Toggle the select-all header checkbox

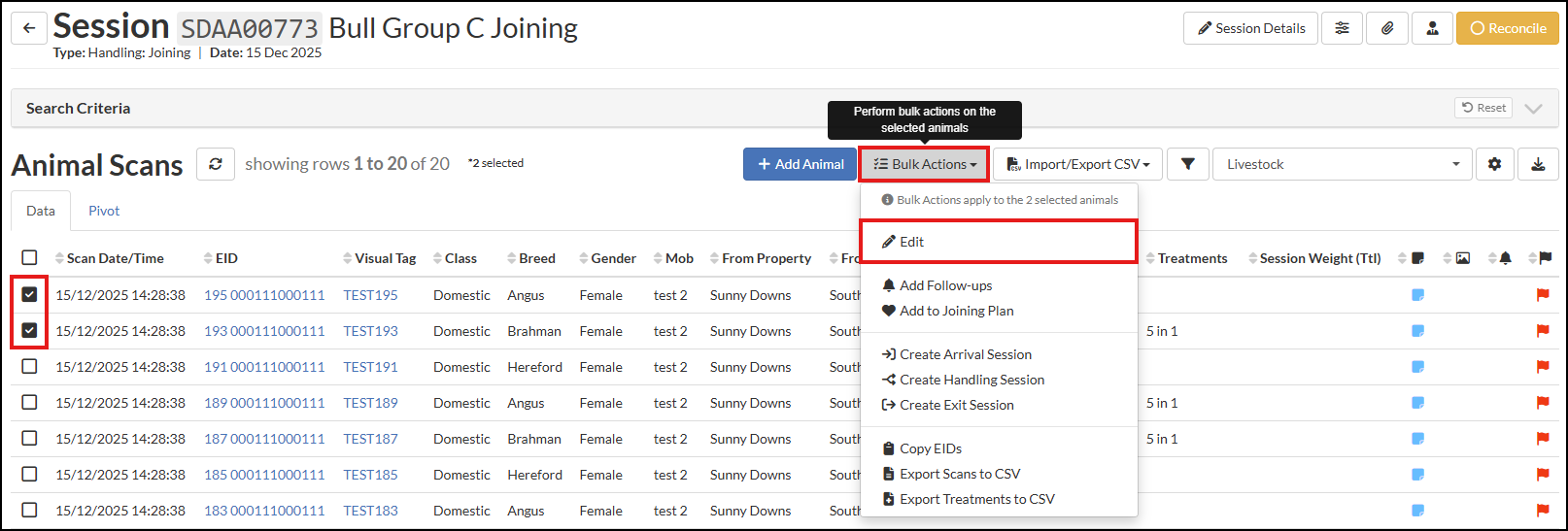(29, 257)
